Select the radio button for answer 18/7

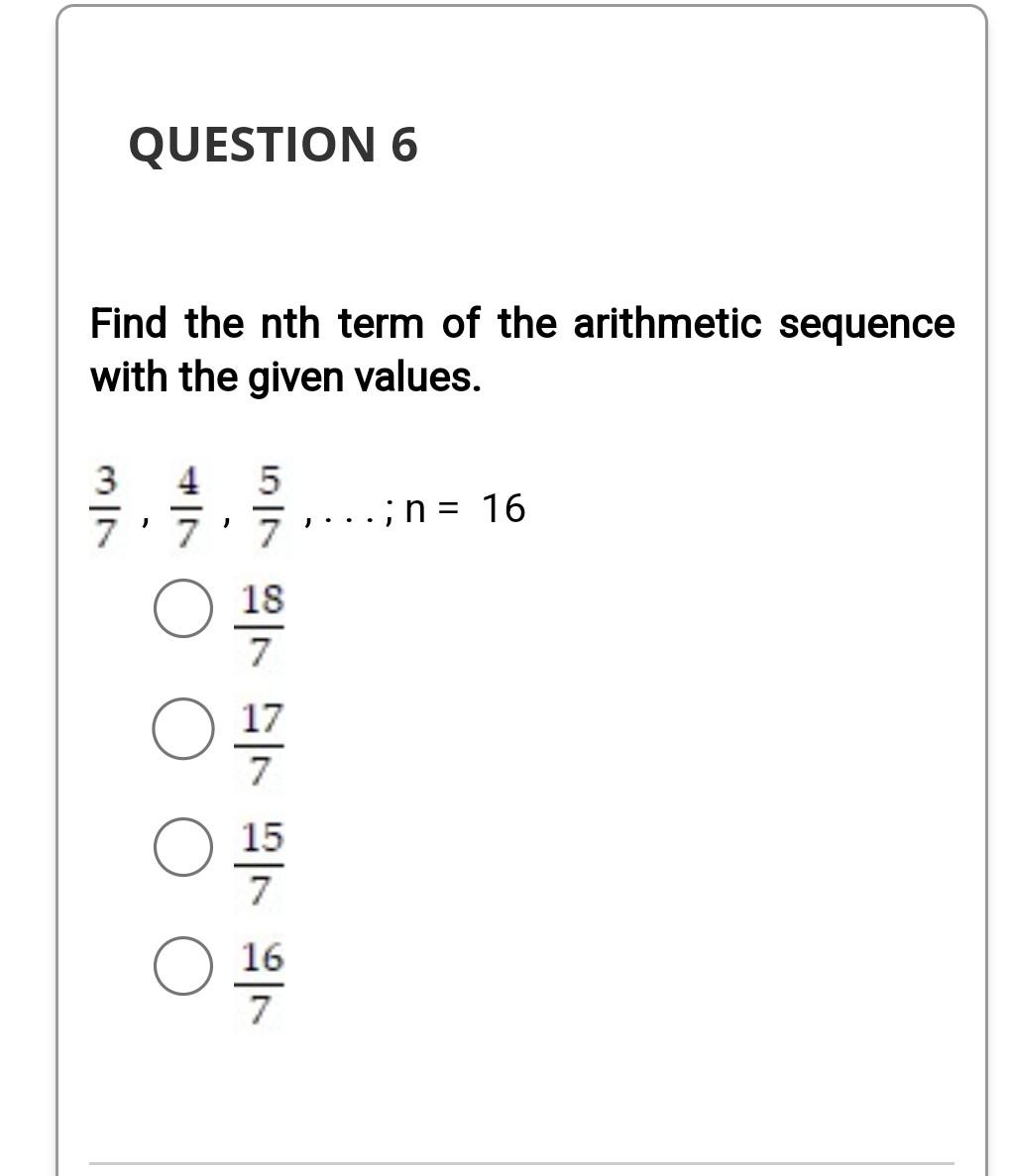(182, 606)
